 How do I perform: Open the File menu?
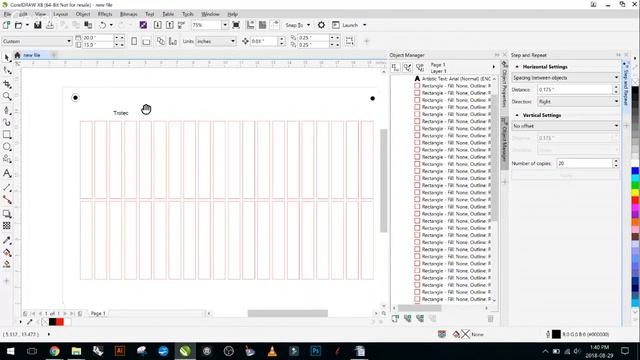8,14
